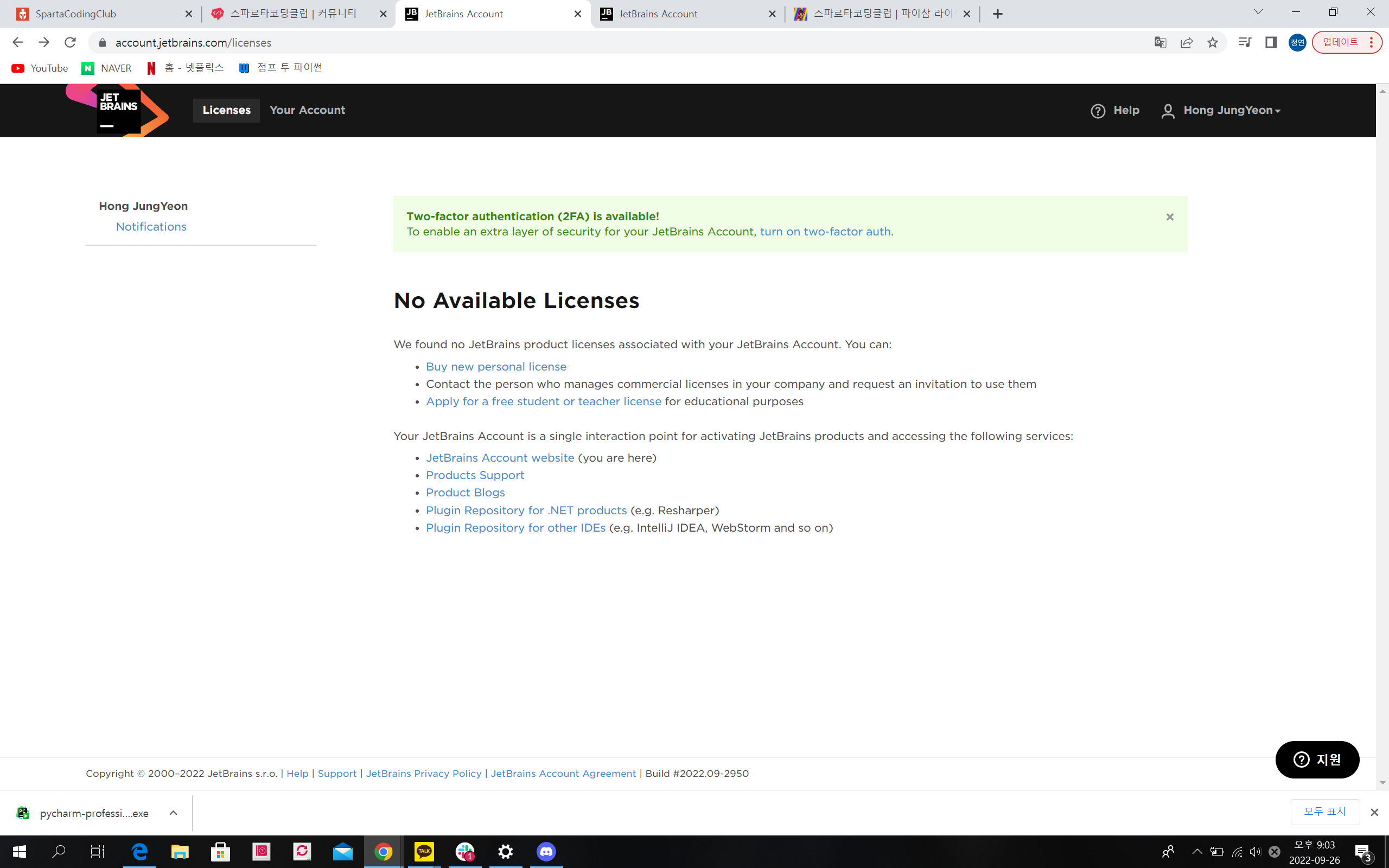
Task: Bookmark this page with the star icon
Action: click(x=1212, y=42)
